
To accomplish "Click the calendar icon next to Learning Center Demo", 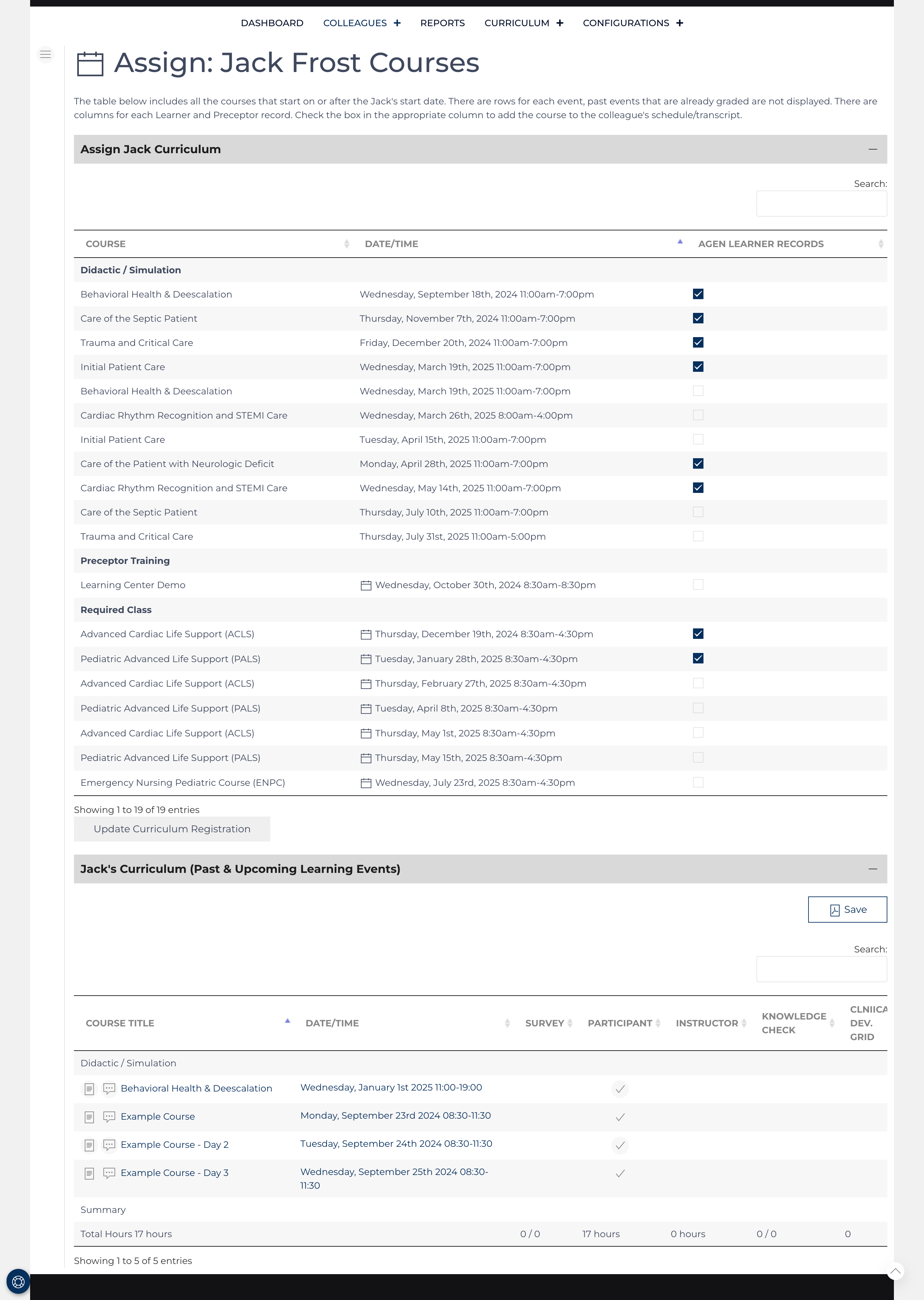I will 366,585.
